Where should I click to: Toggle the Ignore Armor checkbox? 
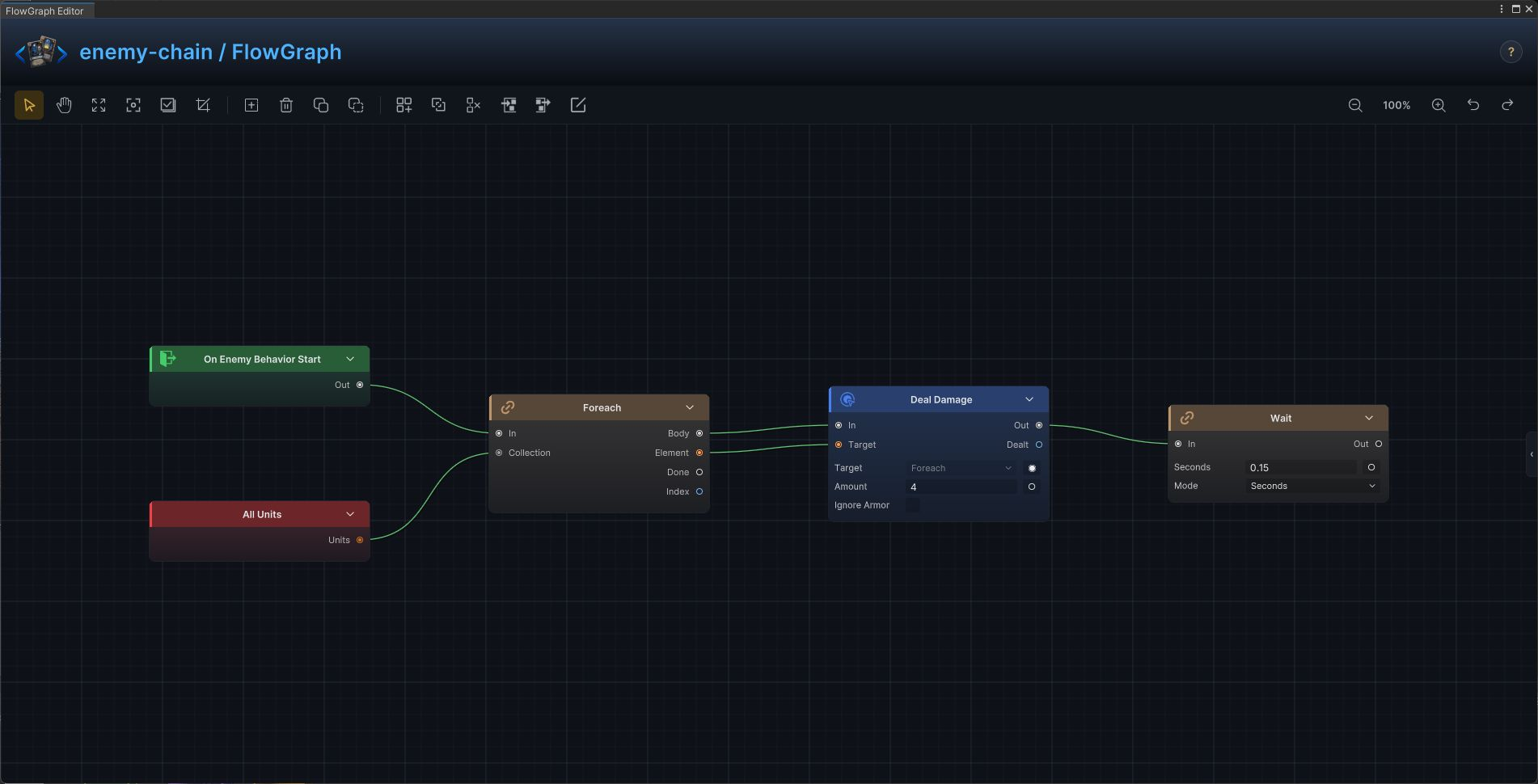[912, 505]
